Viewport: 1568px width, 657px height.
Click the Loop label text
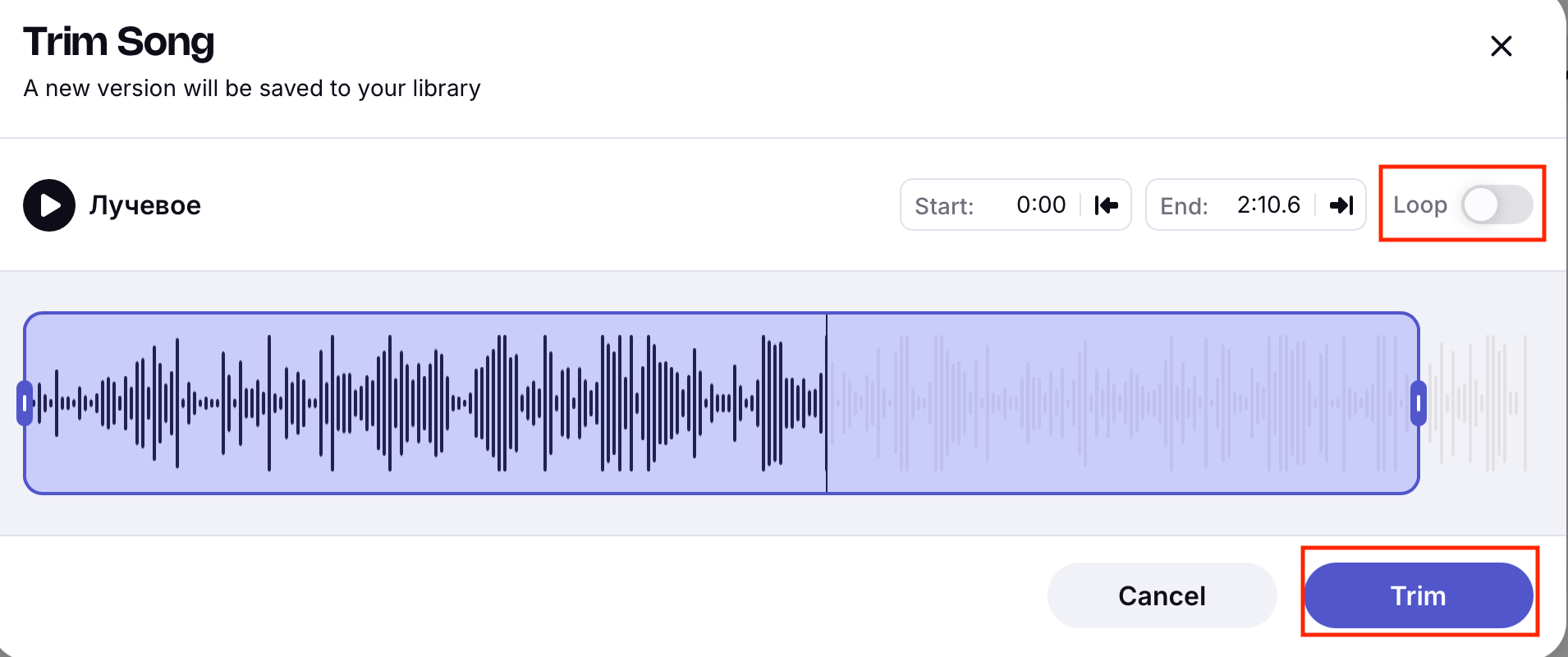point(1419,205)
